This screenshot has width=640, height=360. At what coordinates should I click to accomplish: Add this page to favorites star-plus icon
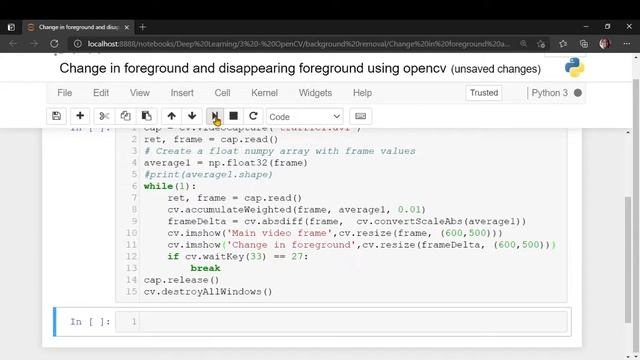click(541, 44)
